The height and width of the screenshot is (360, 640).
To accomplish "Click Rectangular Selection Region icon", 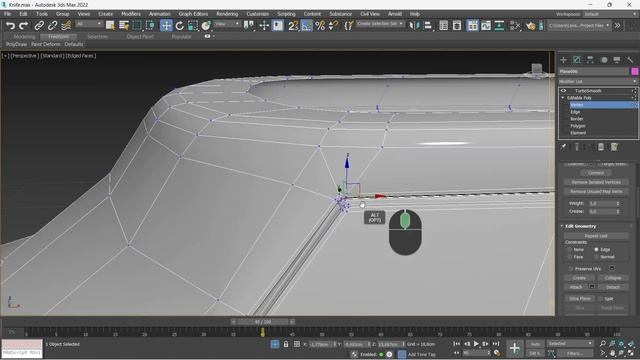I will tap(137, 26).
